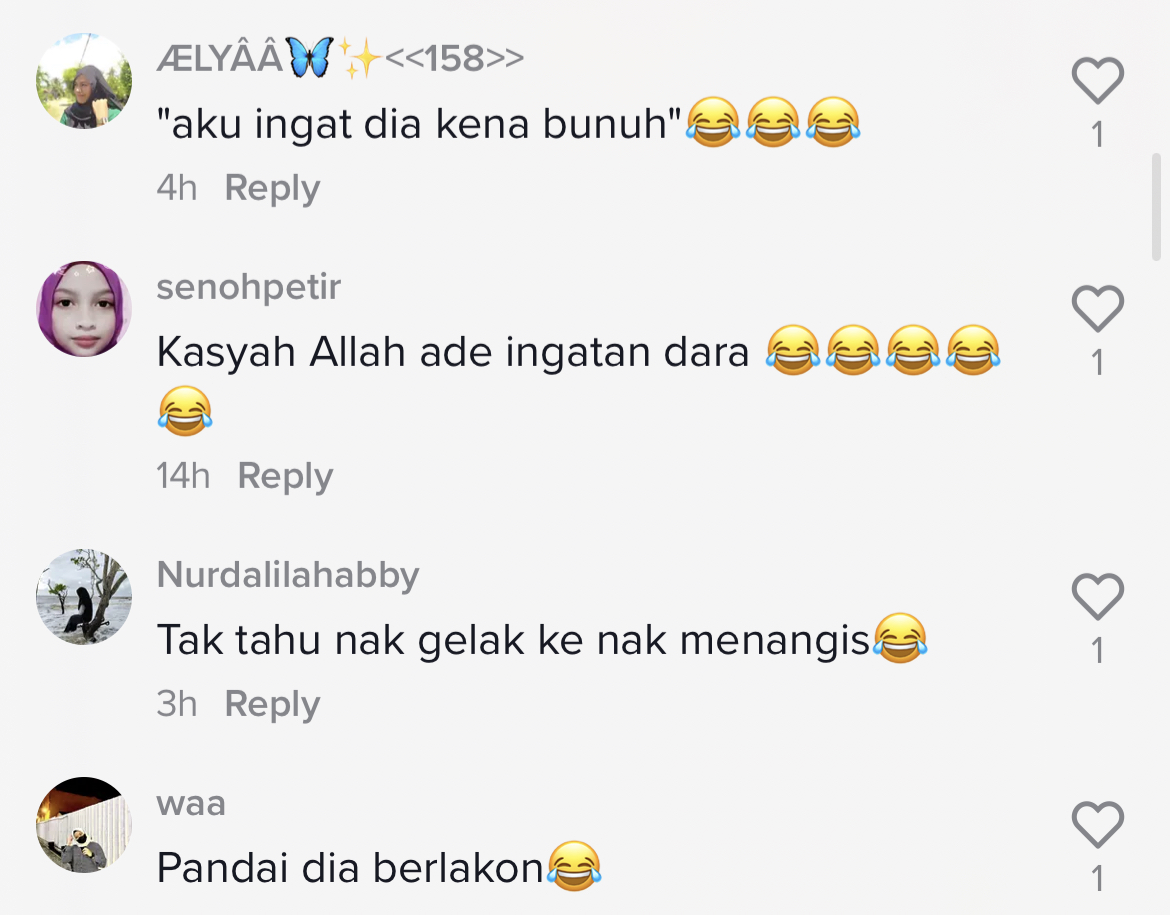Tap heart on waa's comment
1170x915 pixels.
click(x=1098, y=825)
